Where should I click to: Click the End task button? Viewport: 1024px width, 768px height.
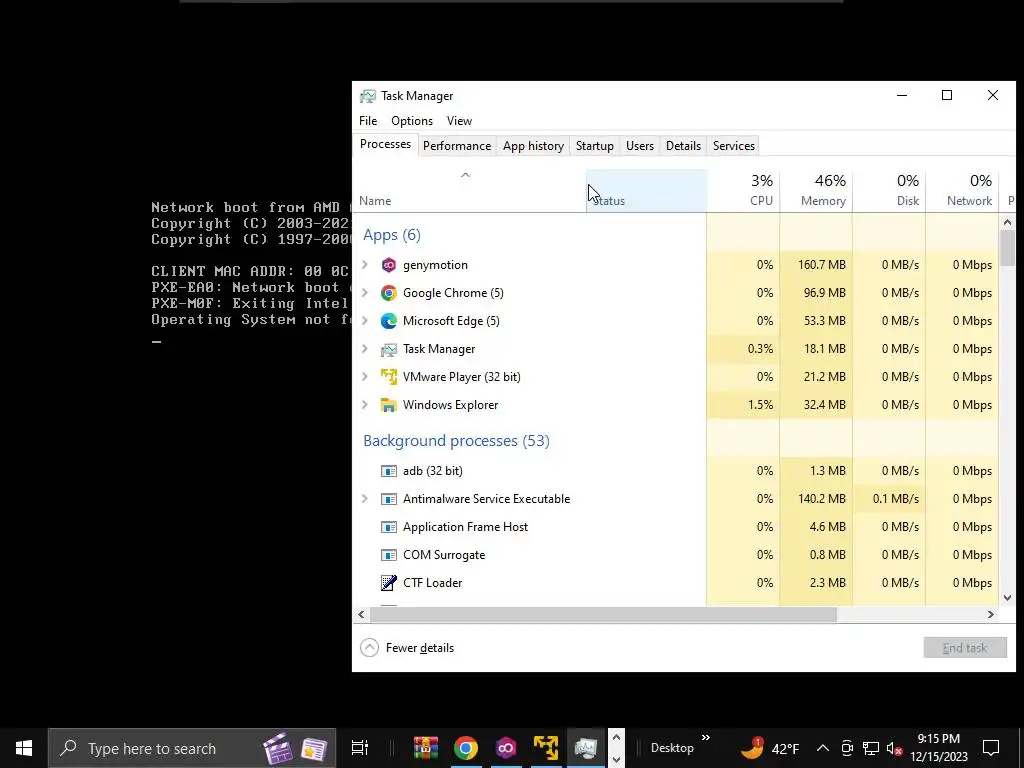pos(965,648)
